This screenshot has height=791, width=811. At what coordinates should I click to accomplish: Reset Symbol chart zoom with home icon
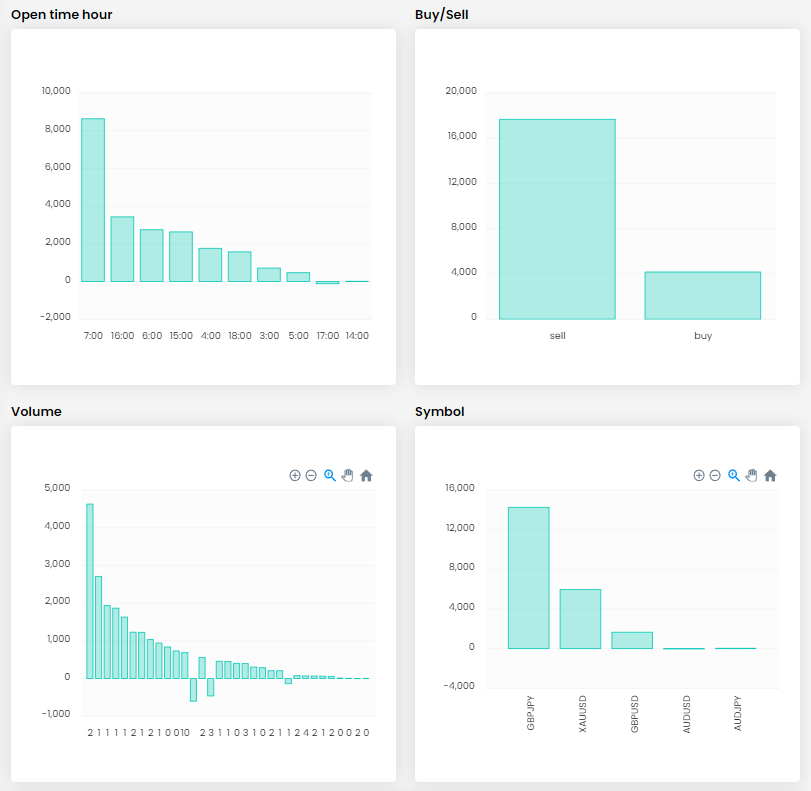770,475
